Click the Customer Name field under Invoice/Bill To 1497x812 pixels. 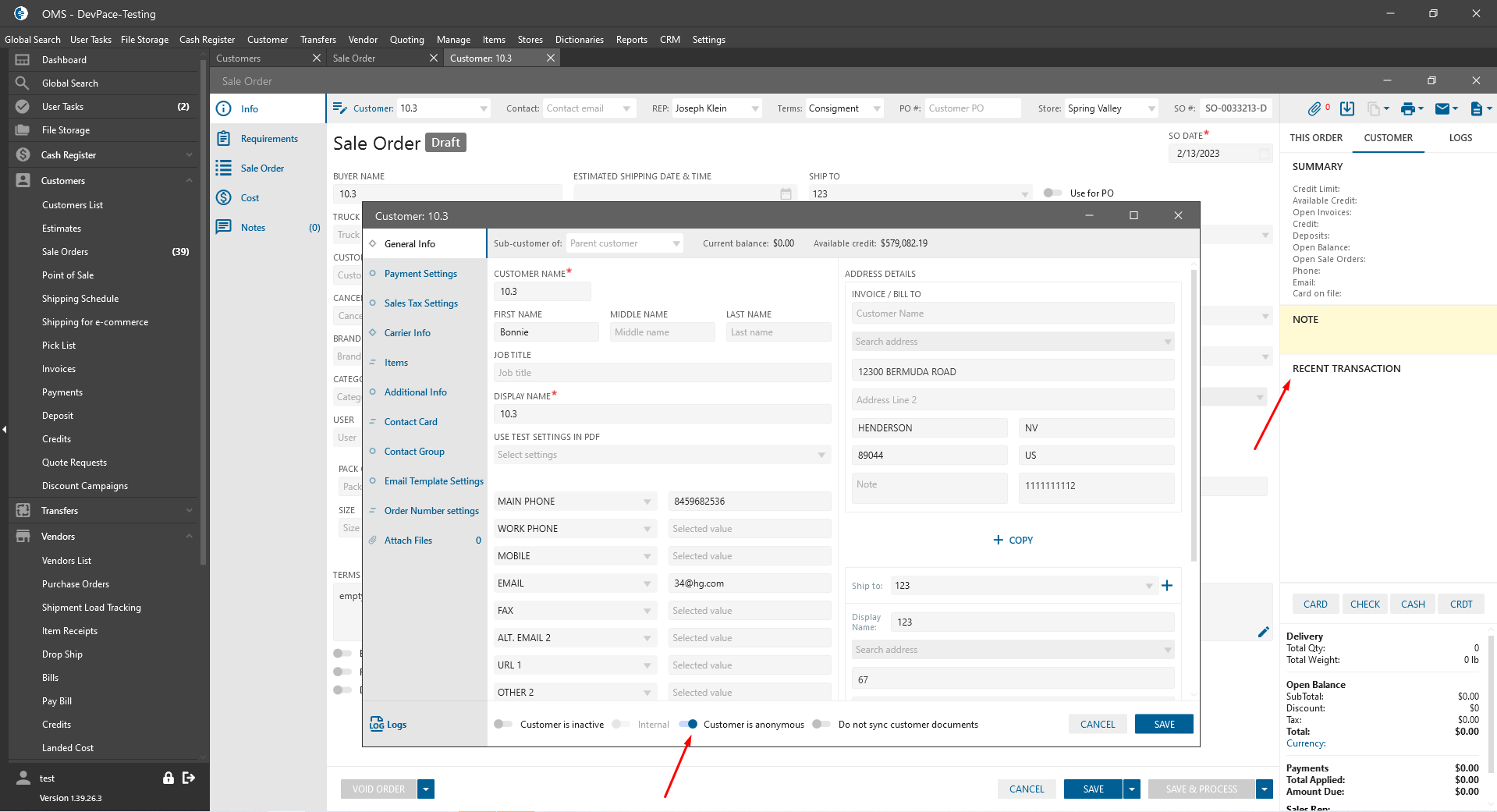coord(1012,314)
